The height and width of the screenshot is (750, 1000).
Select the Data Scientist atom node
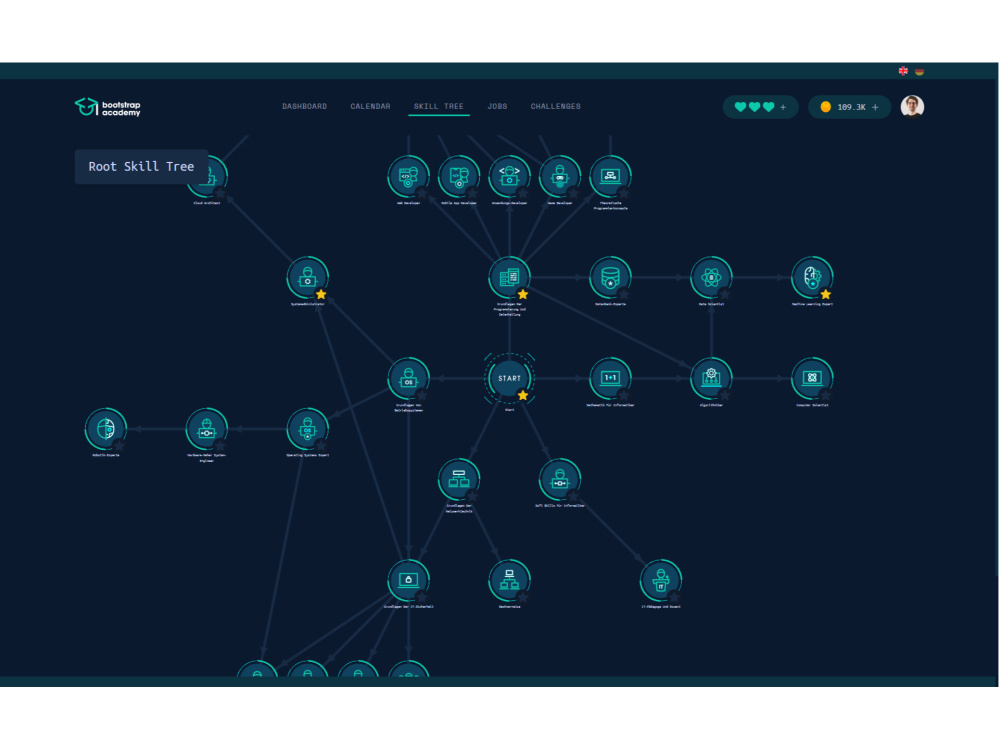point(711,277)
